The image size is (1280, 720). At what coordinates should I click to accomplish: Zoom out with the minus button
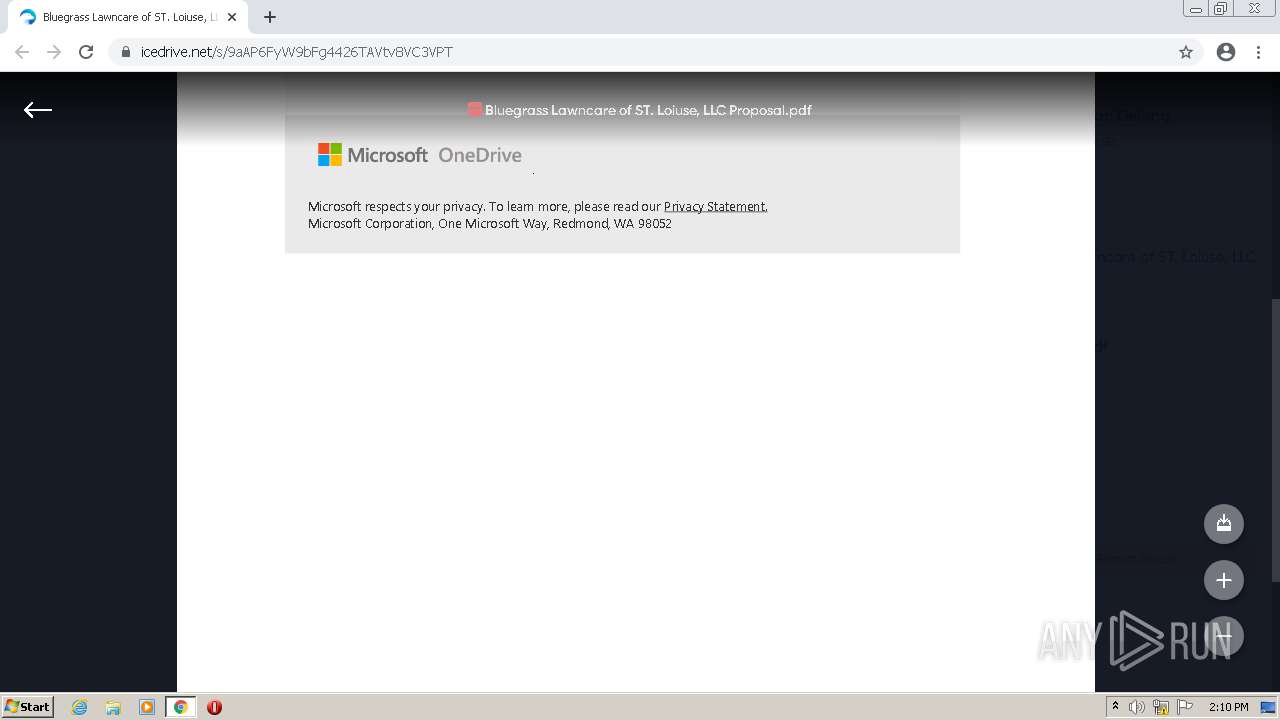1223,636
